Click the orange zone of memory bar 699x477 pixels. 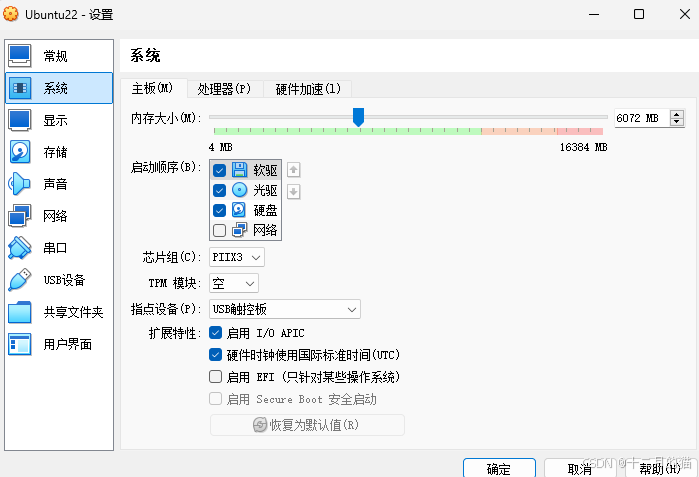pos(519,131)
